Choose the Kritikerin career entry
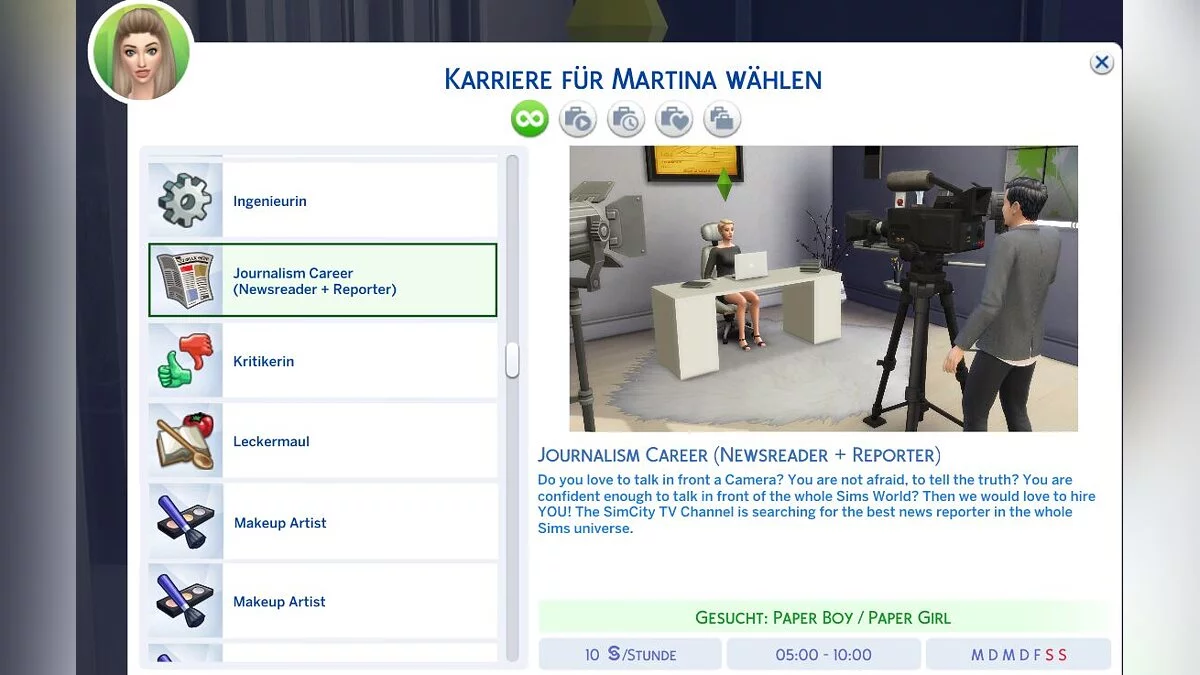 point(264,361)
